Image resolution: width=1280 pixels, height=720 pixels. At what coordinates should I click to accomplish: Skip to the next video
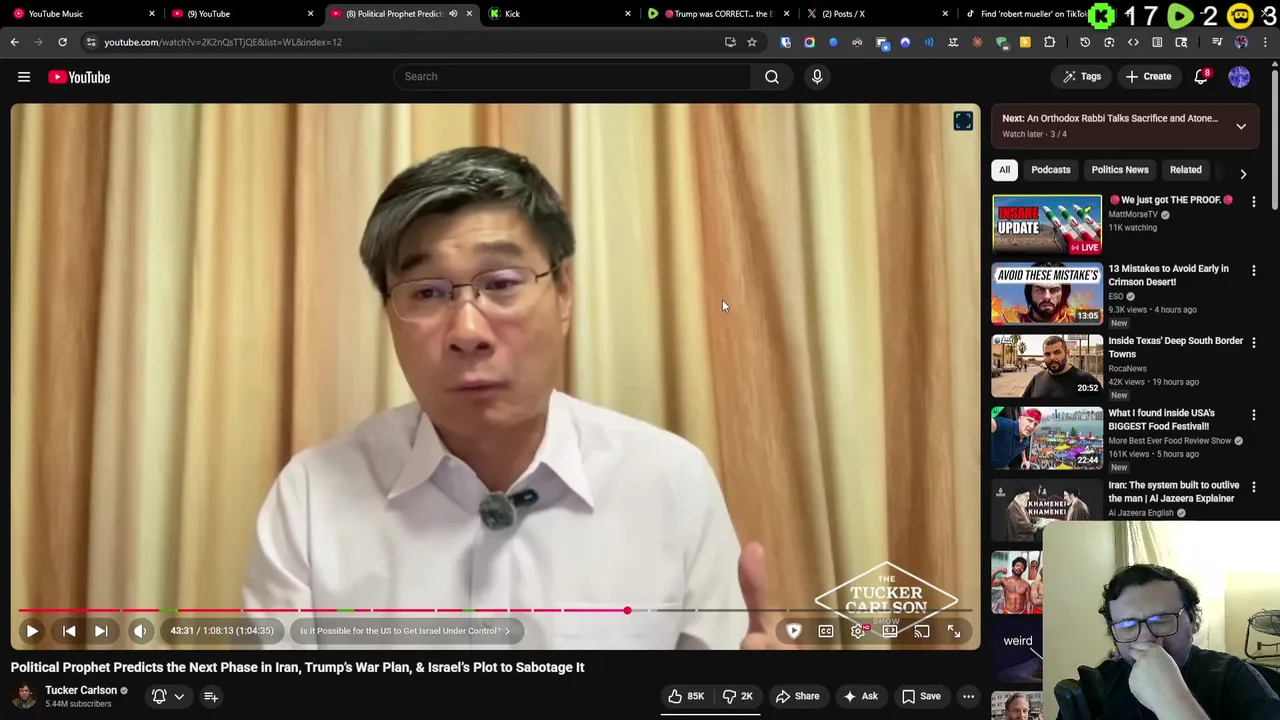[101, 631]
